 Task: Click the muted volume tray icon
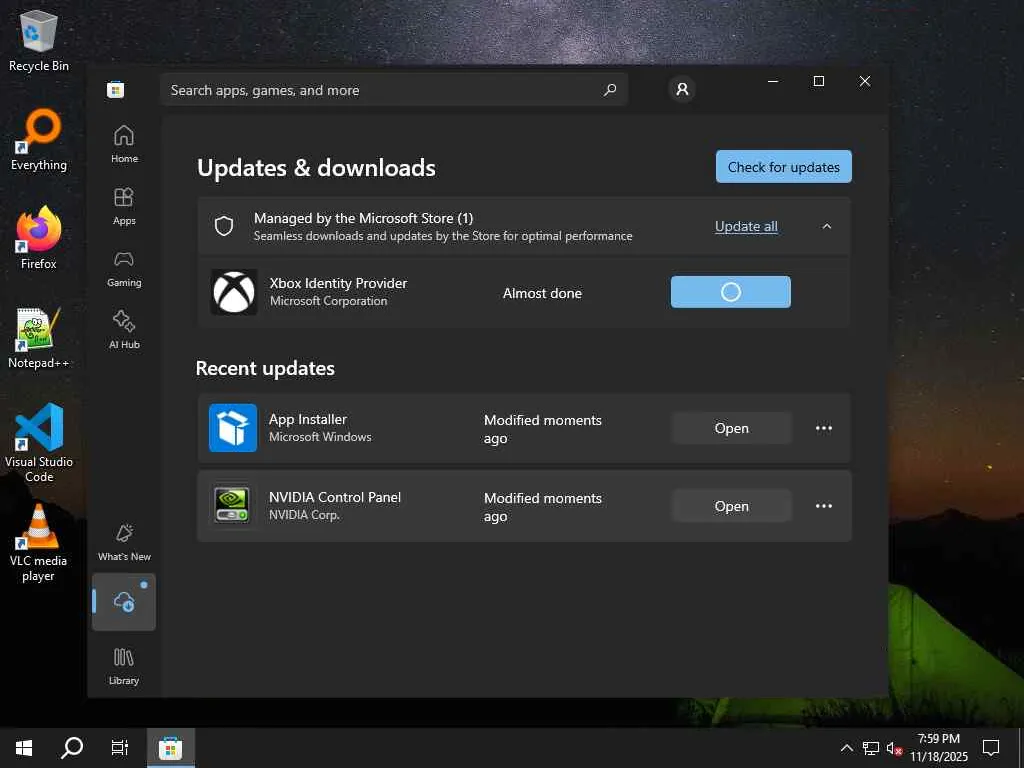click(894, 748)
